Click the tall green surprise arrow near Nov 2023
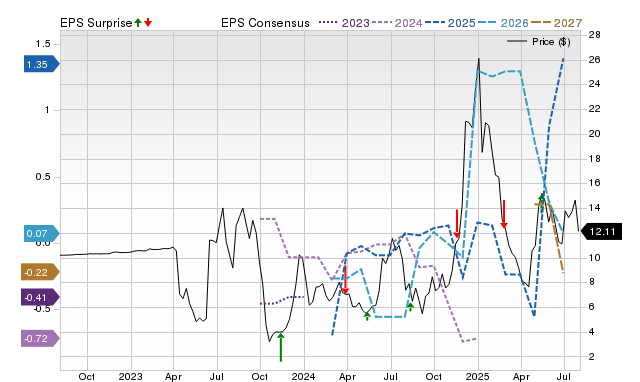 [281, 347]
